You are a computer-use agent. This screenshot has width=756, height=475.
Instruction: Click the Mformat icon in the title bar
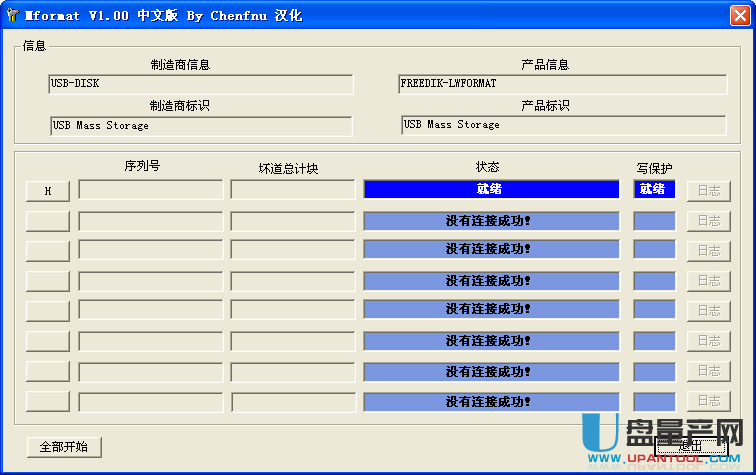coord(12,15)
